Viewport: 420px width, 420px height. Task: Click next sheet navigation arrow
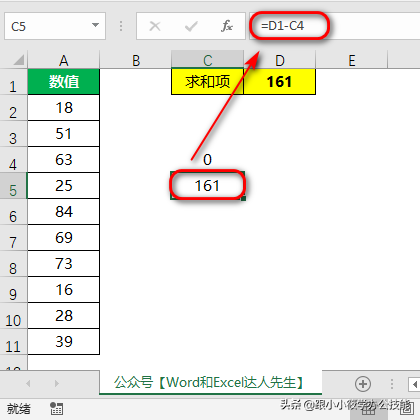(x=57, y=383)
